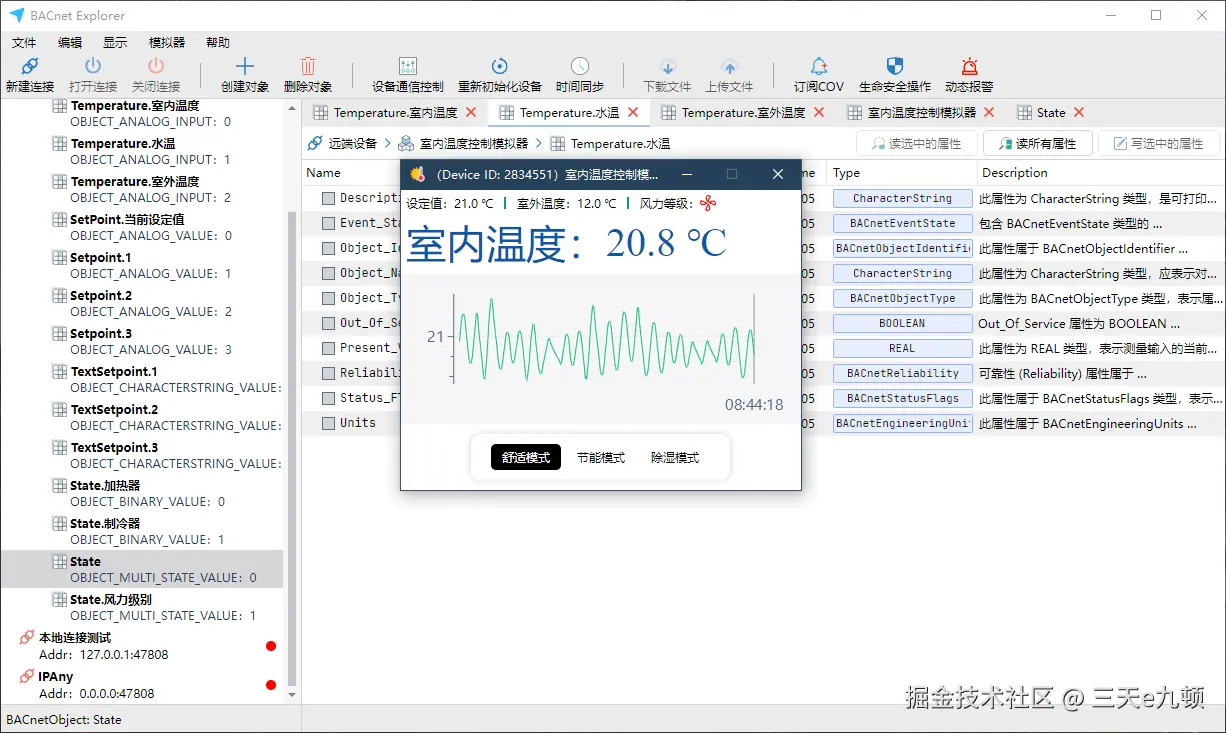This screenshot has width=1226, height=733.
Task: Sort by the Description column header
Action: (x=1100, y=173)
